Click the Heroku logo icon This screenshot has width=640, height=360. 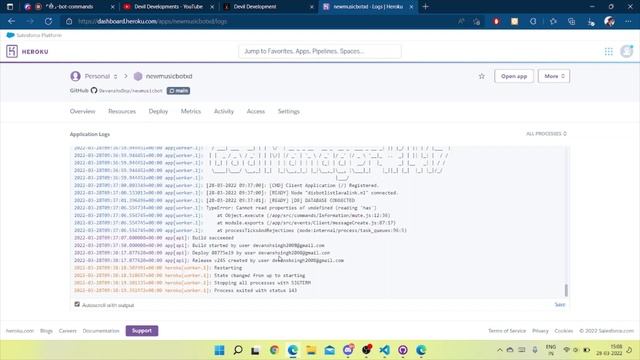coord(12,51)
